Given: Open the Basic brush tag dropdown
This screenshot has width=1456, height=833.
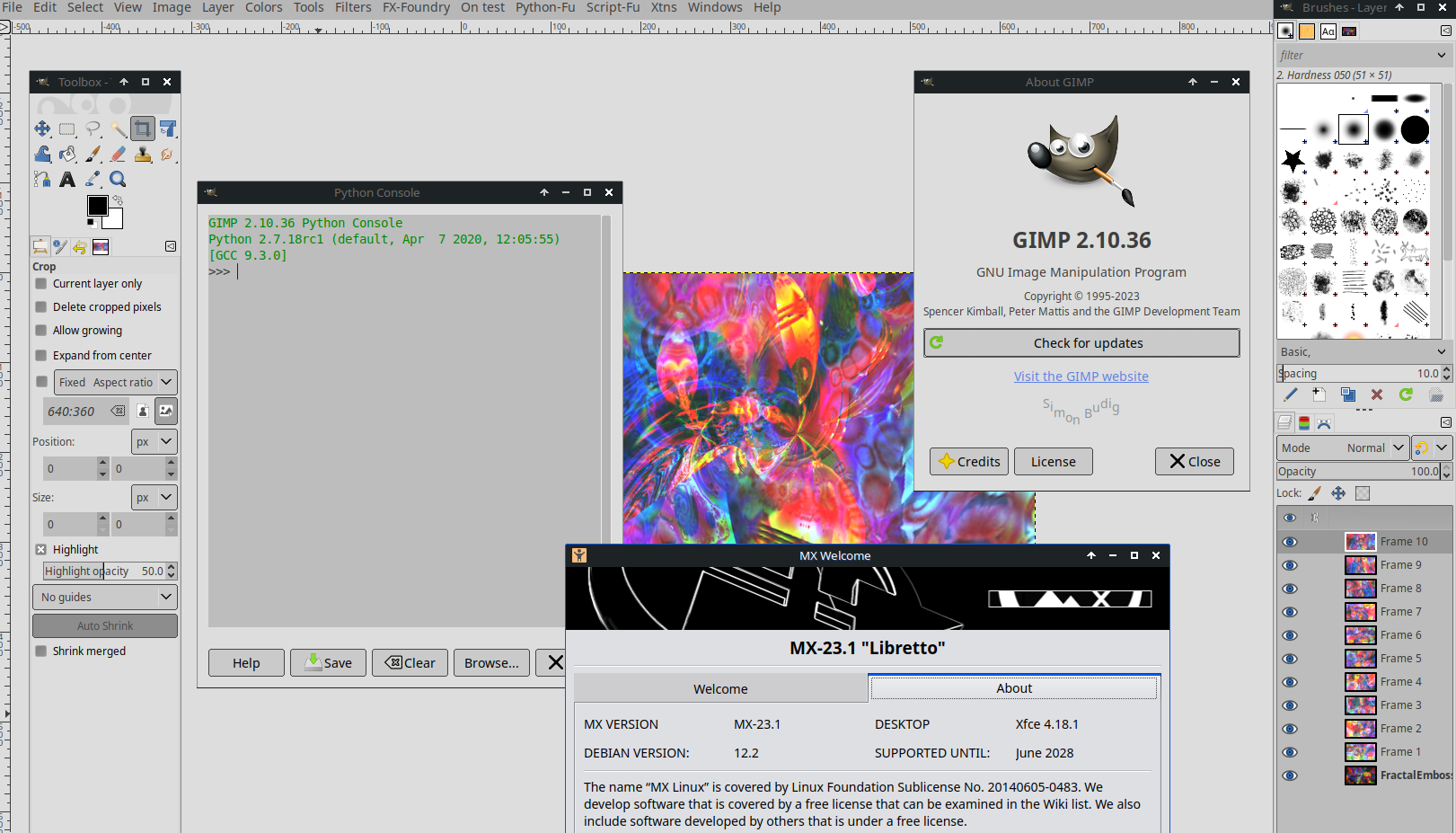Looking at the screenshot, I should 1442,351.
